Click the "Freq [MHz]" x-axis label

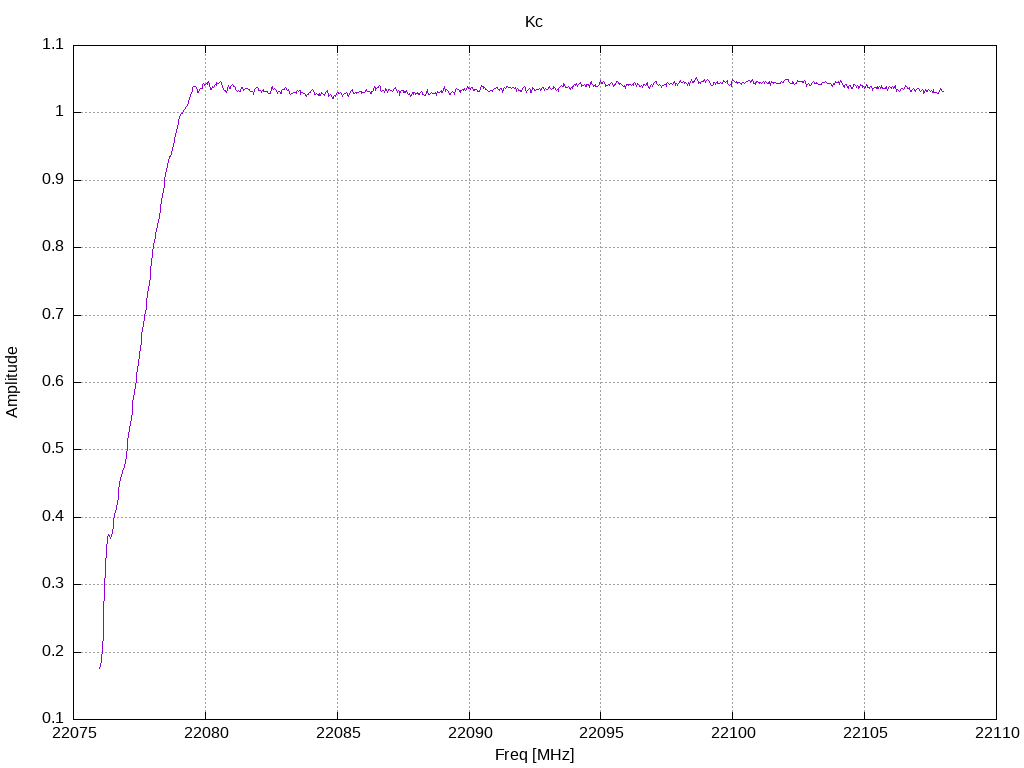tap(534, 755)
